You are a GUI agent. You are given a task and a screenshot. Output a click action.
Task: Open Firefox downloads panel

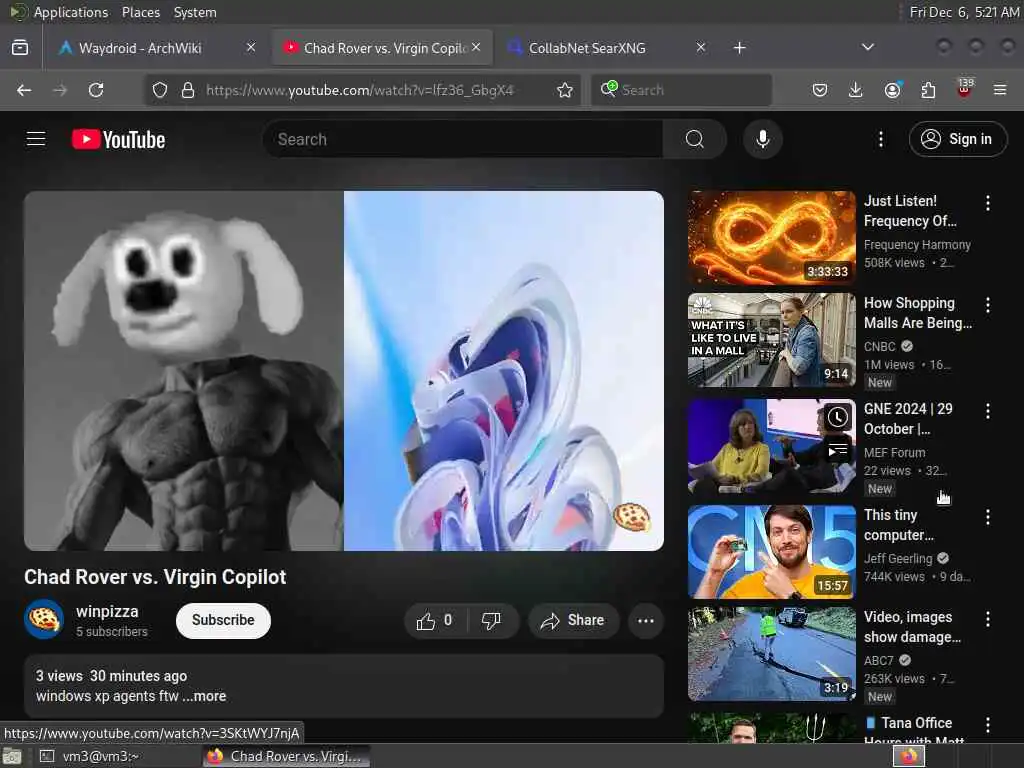click(x=856, y=90)
